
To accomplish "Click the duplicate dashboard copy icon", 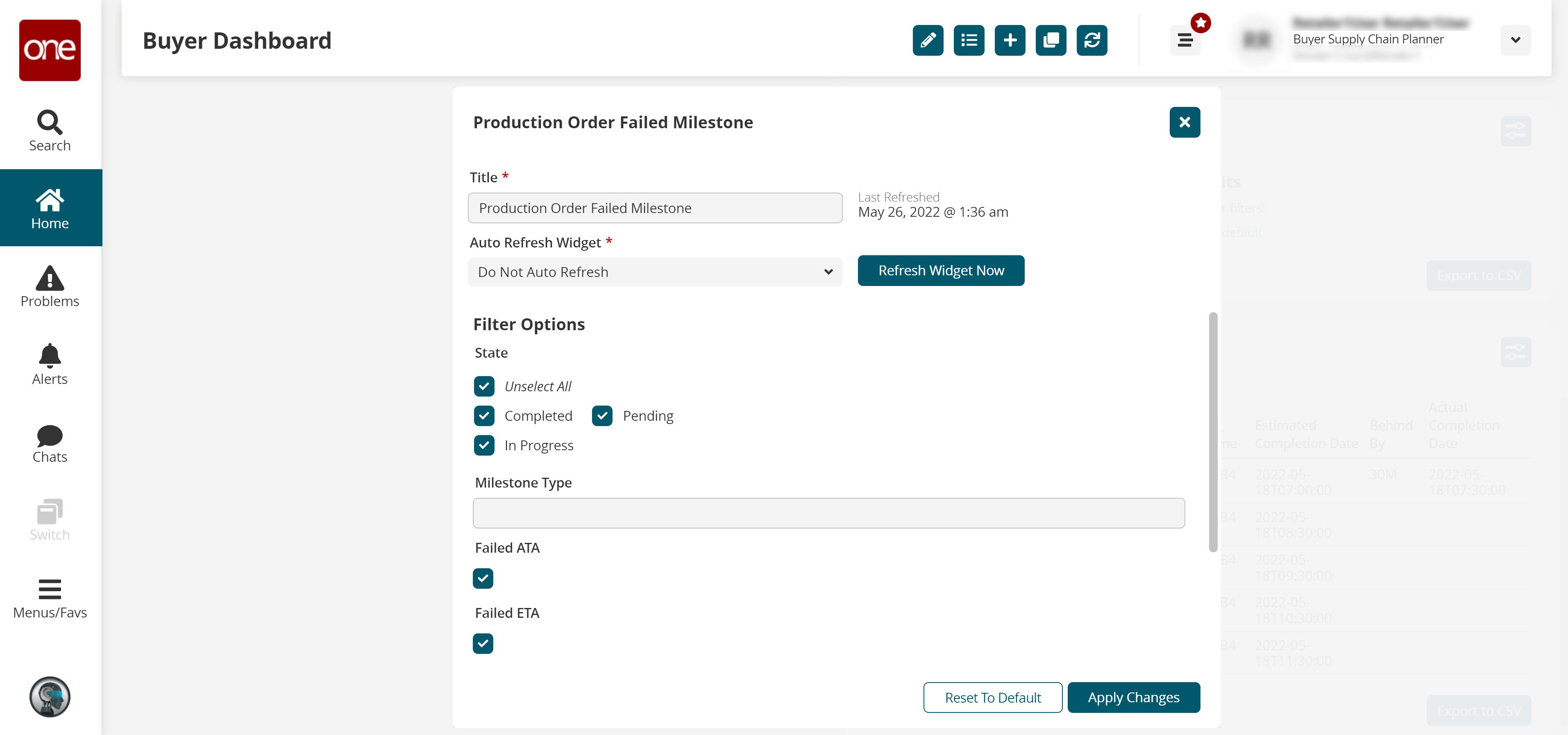I will [x=1050, y=40].
